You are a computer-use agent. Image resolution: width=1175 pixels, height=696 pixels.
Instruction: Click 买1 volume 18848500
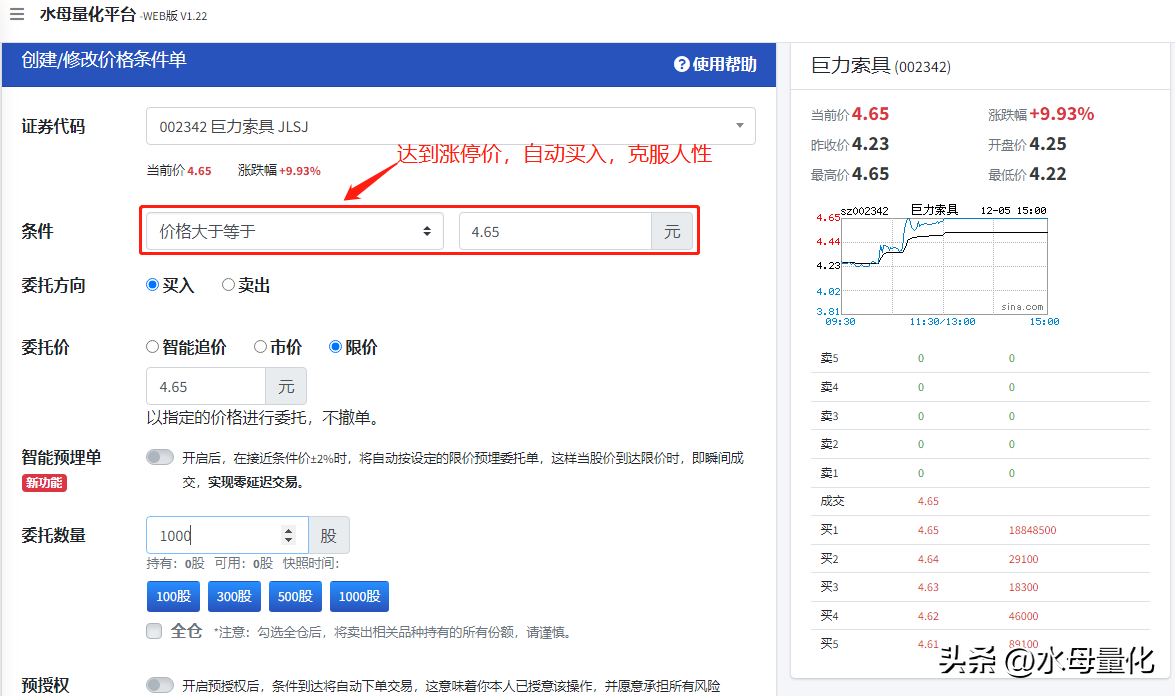coord(1032,530)
